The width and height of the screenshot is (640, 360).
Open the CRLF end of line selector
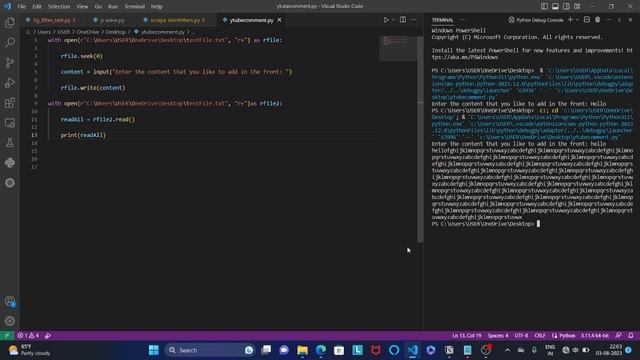[x=540, y=336]
